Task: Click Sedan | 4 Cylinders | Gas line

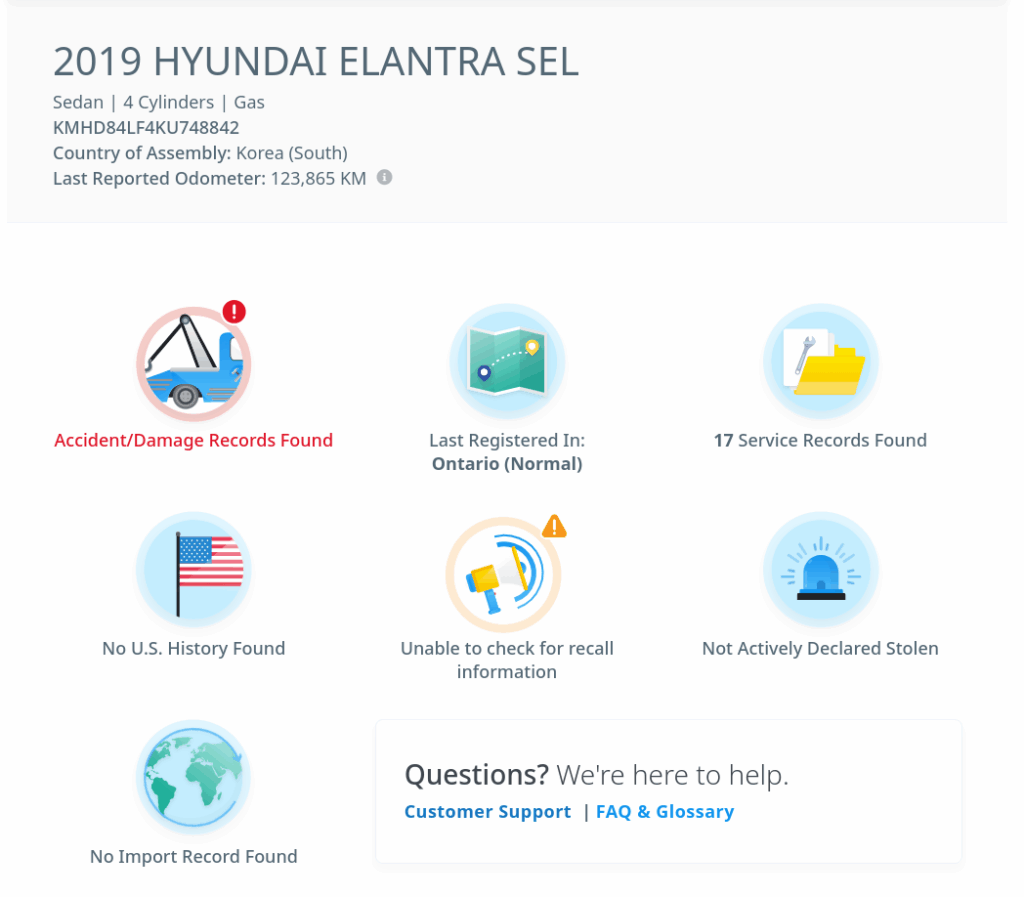Action: (x=159, y=102)
